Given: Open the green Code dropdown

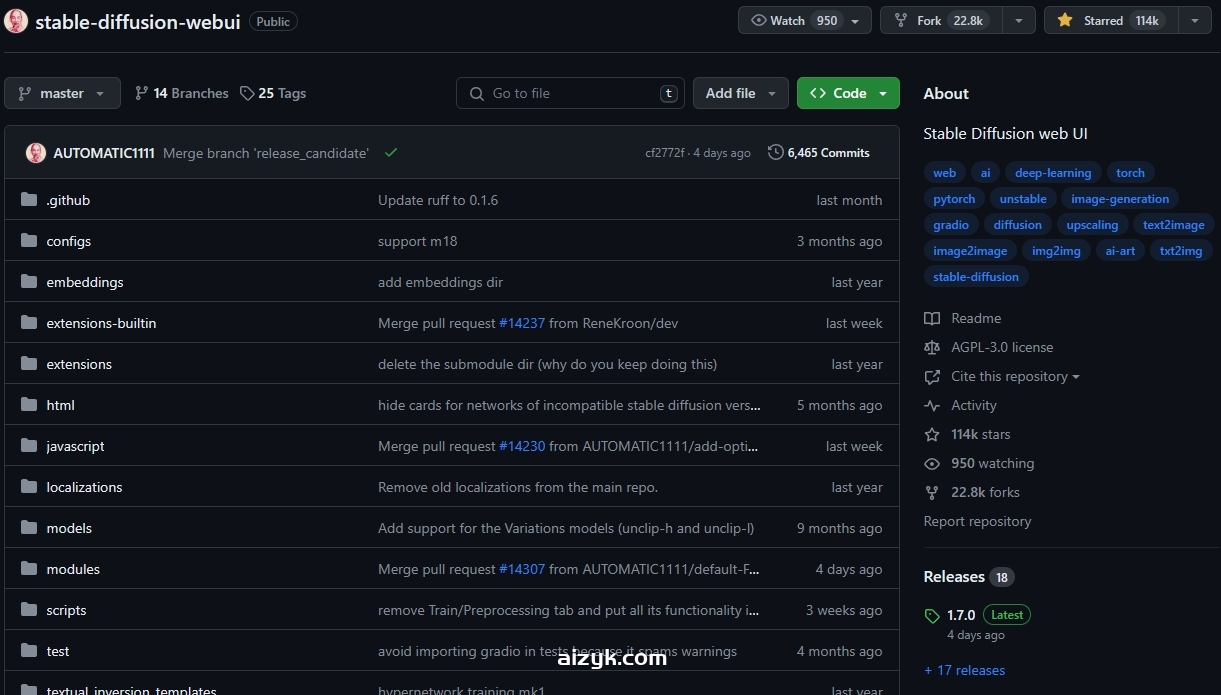Looking at the screenshot, I should pyautogui.click(x=848, y=93).
